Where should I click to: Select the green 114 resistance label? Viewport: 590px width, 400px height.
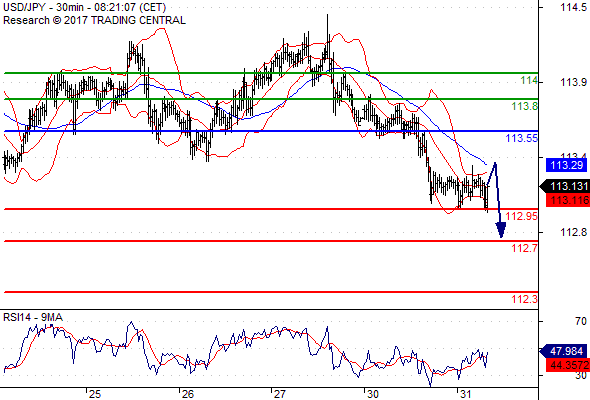(529, 81)
